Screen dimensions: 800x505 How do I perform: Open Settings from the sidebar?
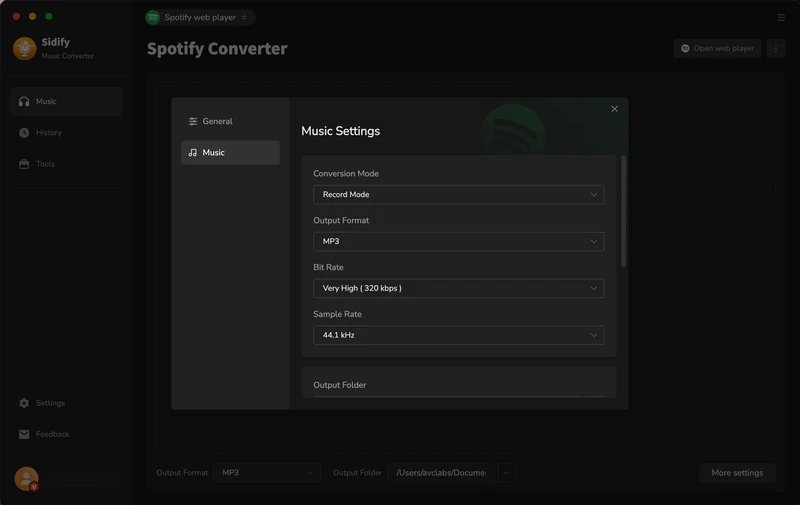[66, 403]
